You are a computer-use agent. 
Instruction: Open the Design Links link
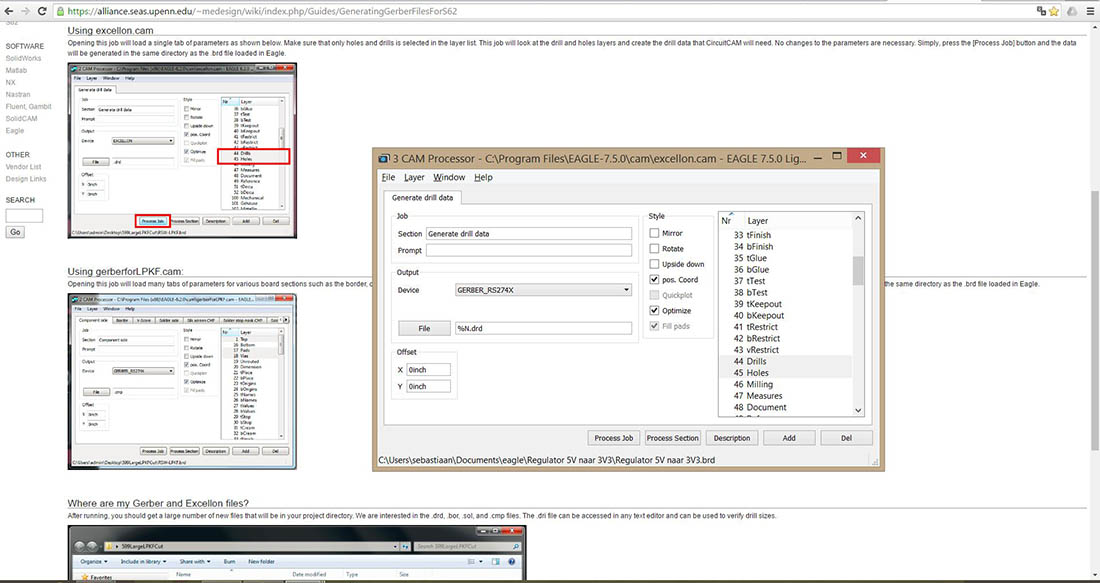click(26, 179)
